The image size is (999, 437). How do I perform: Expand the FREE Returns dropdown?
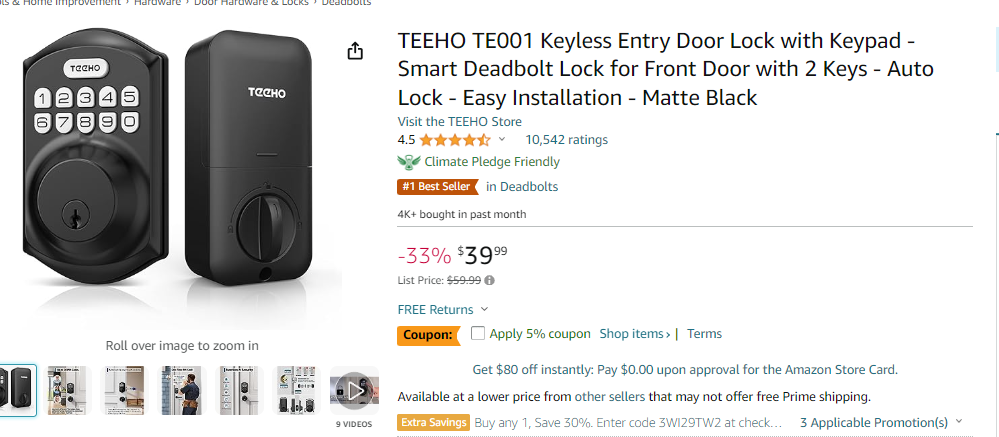click(443, 310)
